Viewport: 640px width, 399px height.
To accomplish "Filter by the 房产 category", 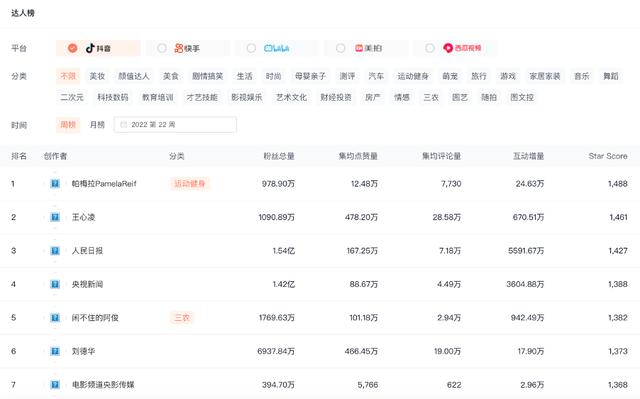I will click(x=373, y=97).
